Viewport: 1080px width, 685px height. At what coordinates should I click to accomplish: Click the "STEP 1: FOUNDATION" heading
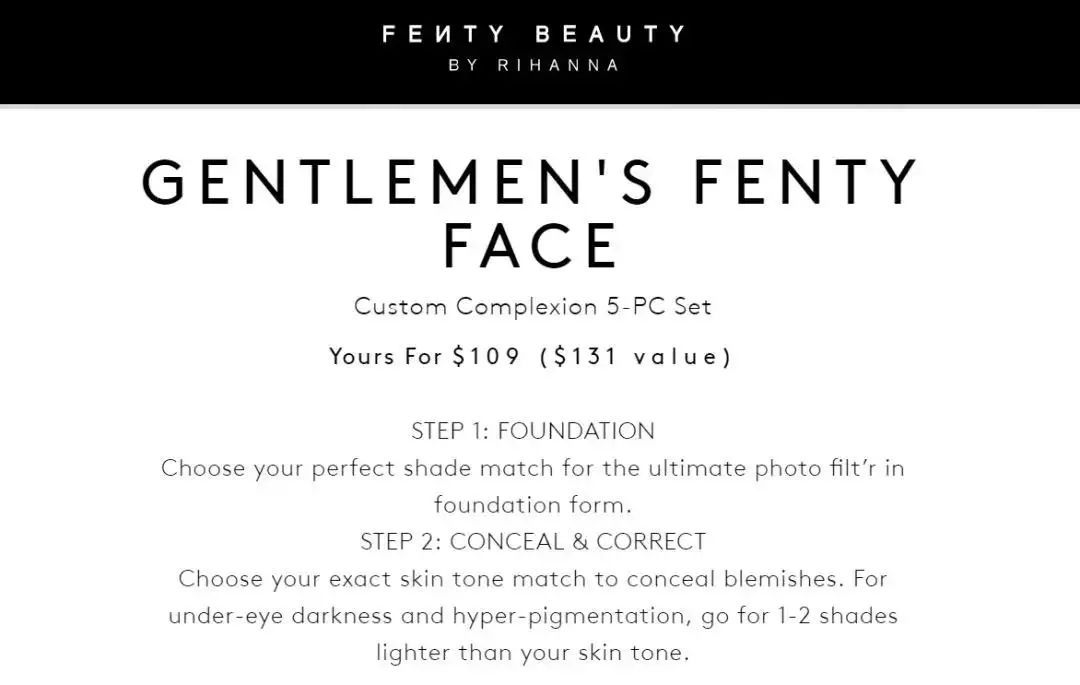(x=533, y=431)
